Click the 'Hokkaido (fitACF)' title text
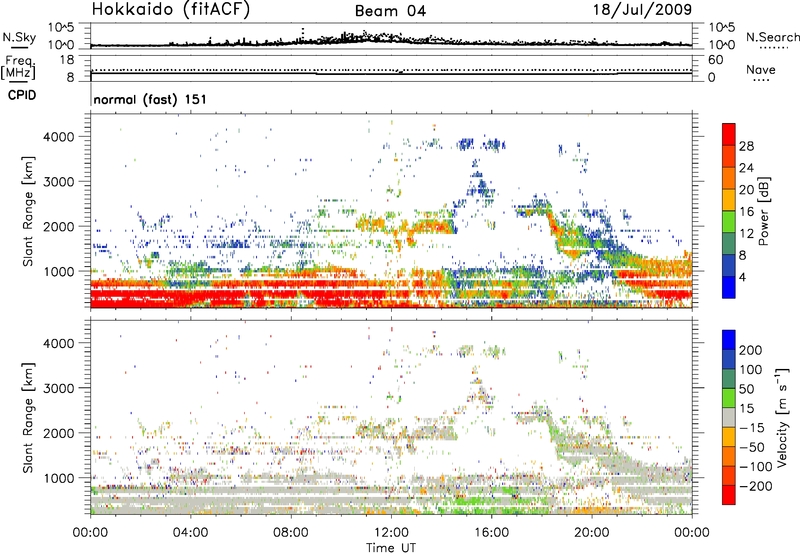800x554 pixels. [170, 10]
